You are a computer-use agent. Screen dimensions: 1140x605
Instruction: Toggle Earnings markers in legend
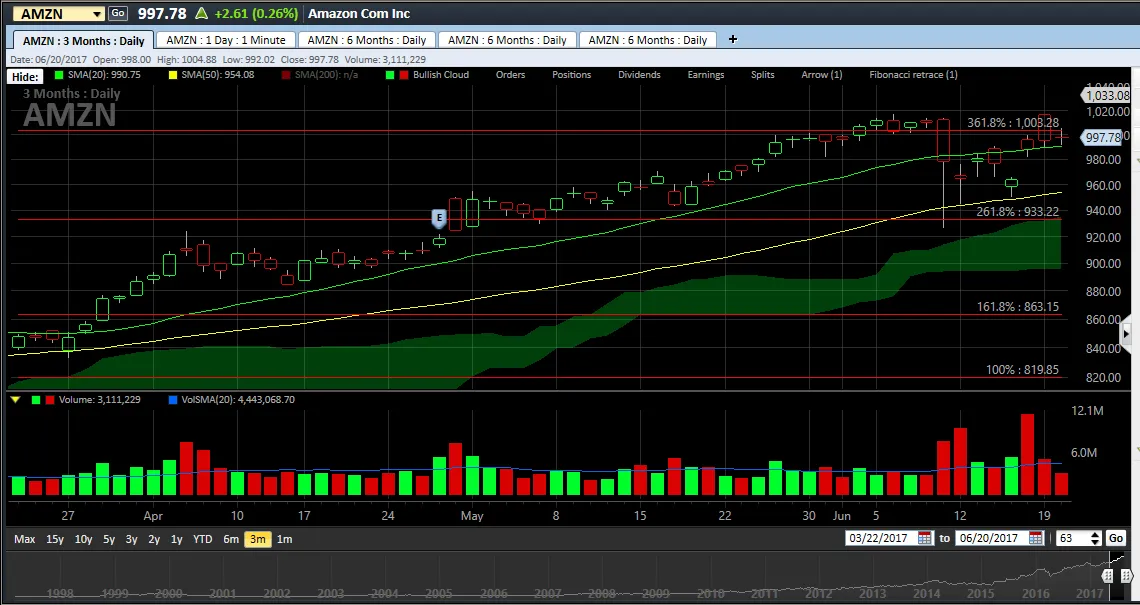pos(706,75)
